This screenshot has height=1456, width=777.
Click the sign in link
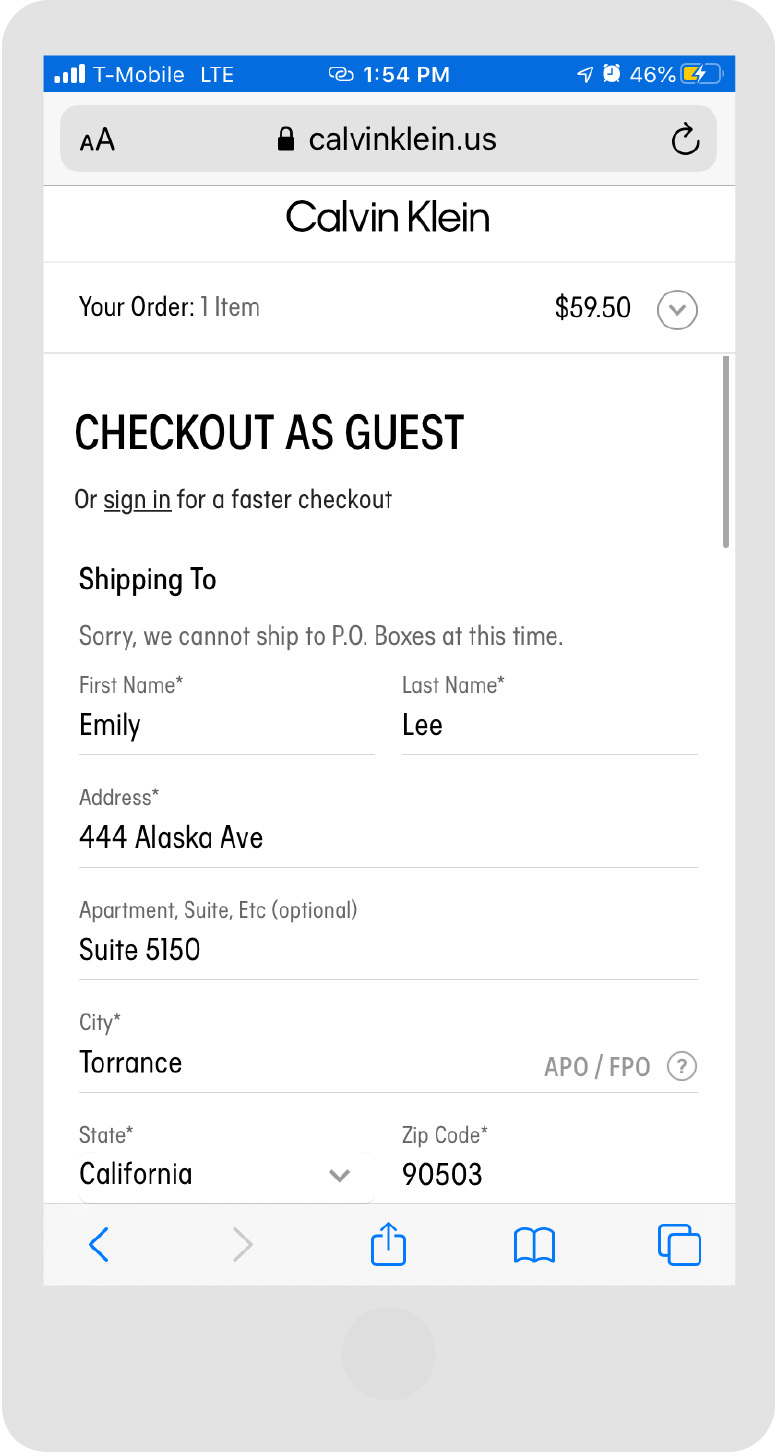click(137, 499)
